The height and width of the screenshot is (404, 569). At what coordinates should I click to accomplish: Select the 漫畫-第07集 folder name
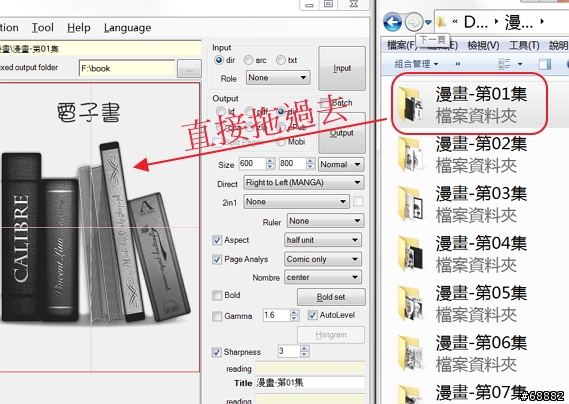coord(481,392)
